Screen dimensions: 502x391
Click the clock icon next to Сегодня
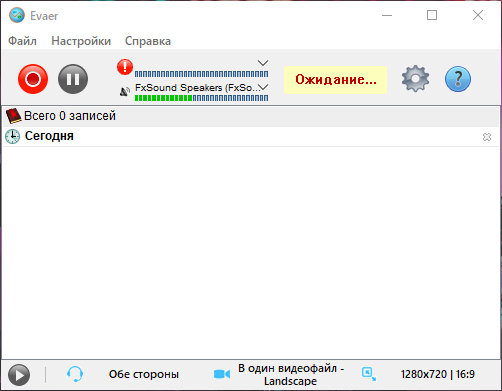13,136
